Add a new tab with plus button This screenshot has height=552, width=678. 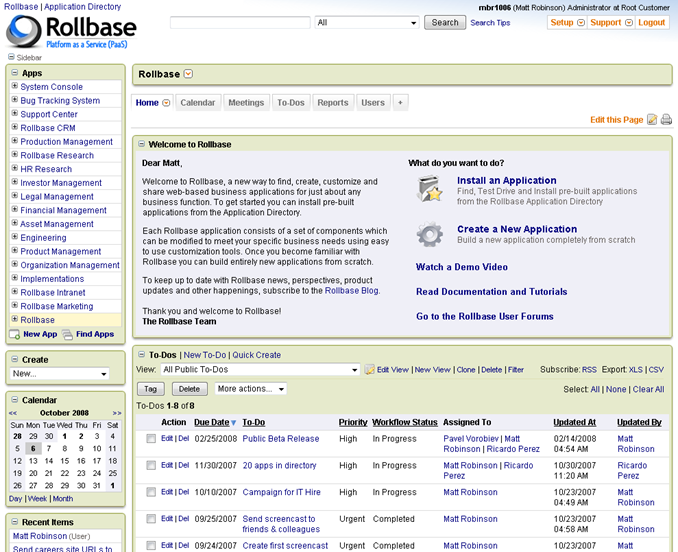(400, 102)
